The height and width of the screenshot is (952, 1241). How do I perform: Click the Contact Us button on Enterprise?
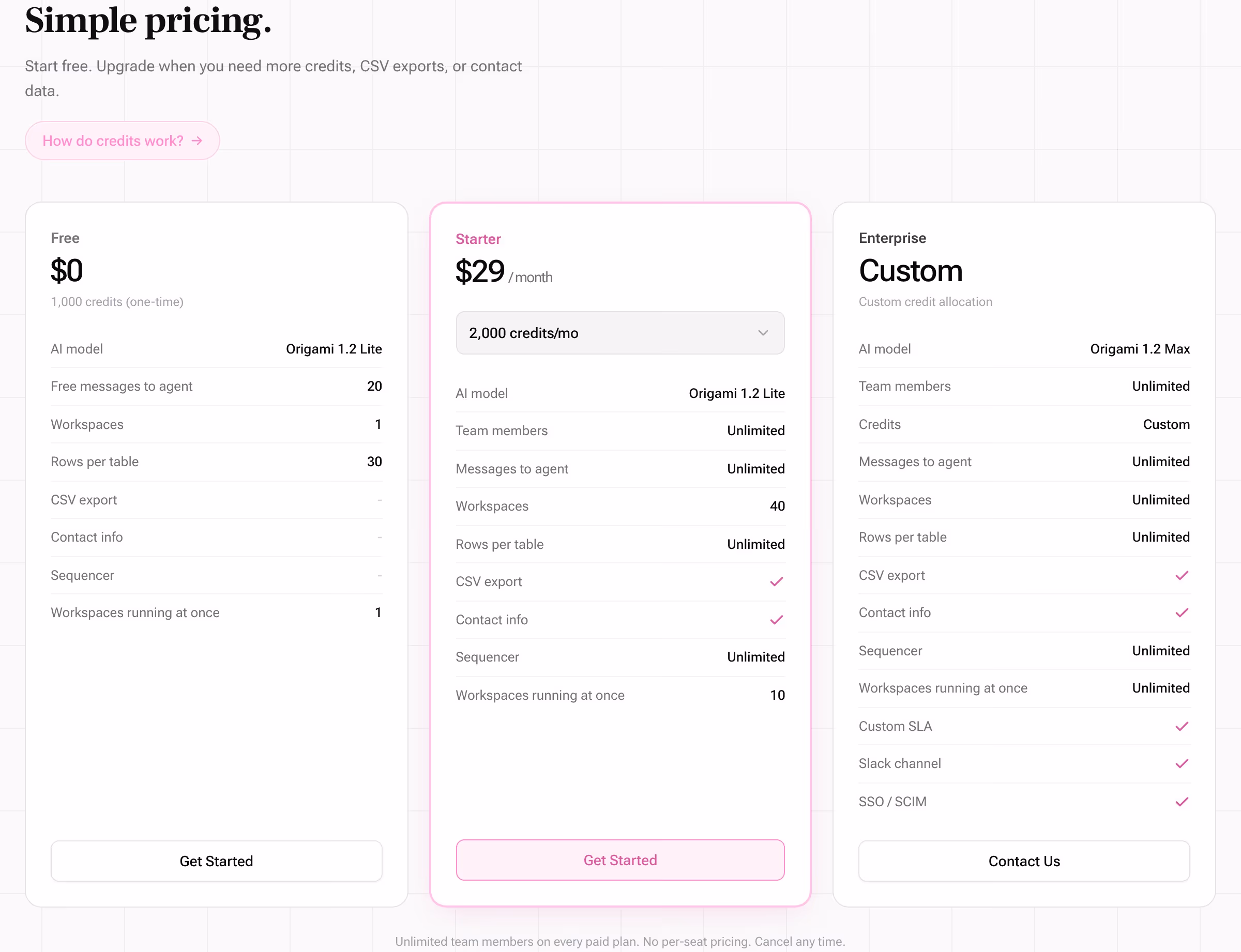coord(1024,861)
